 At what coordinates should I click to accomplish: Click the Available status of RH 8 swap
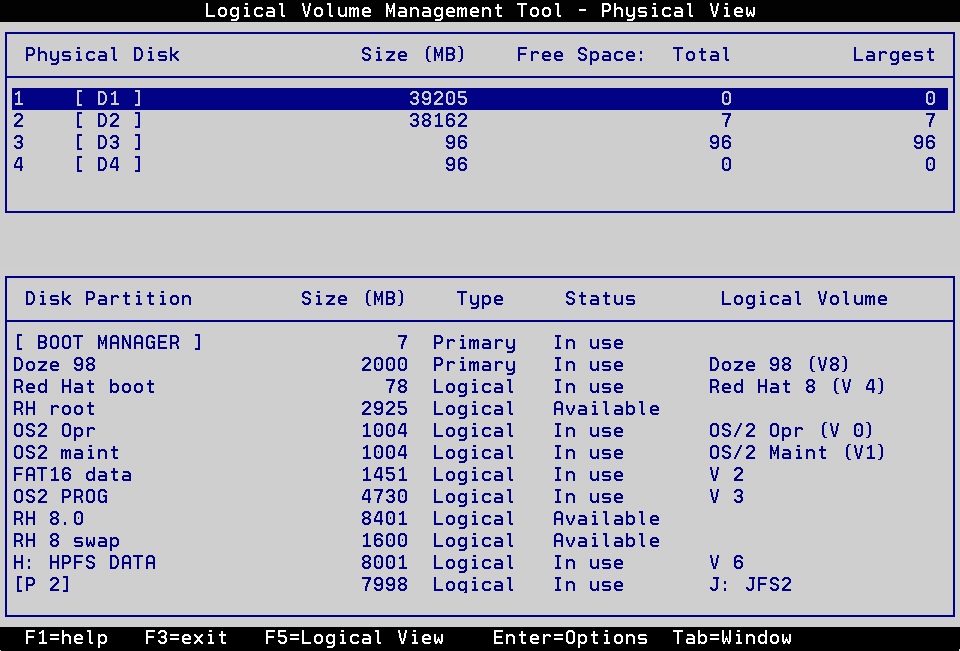(606, 541)
